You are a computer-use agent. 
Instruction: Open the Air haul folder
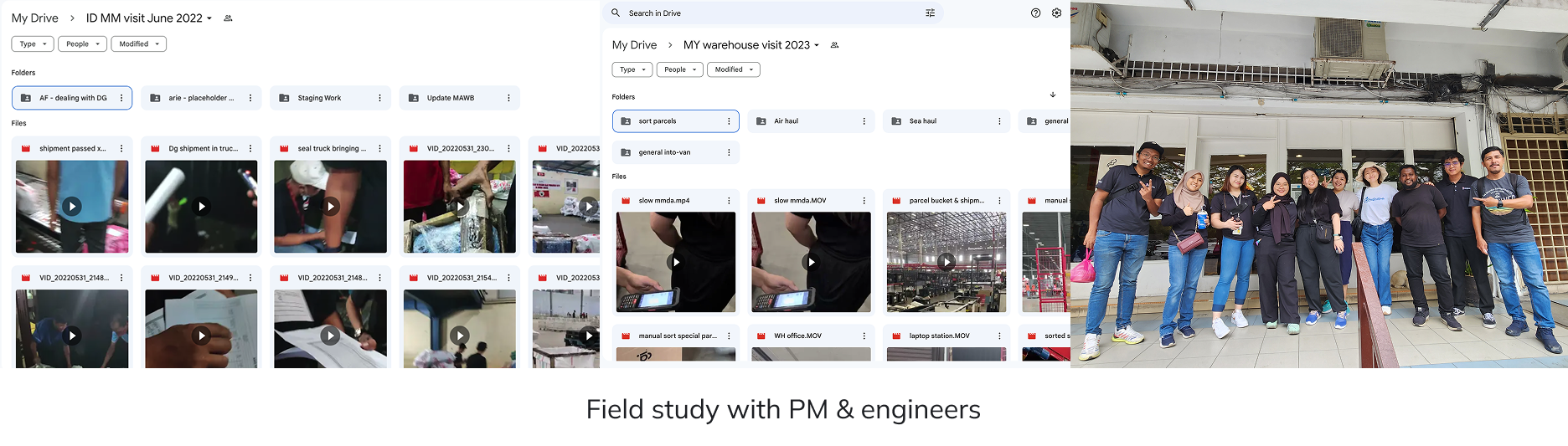click(811, 121)
